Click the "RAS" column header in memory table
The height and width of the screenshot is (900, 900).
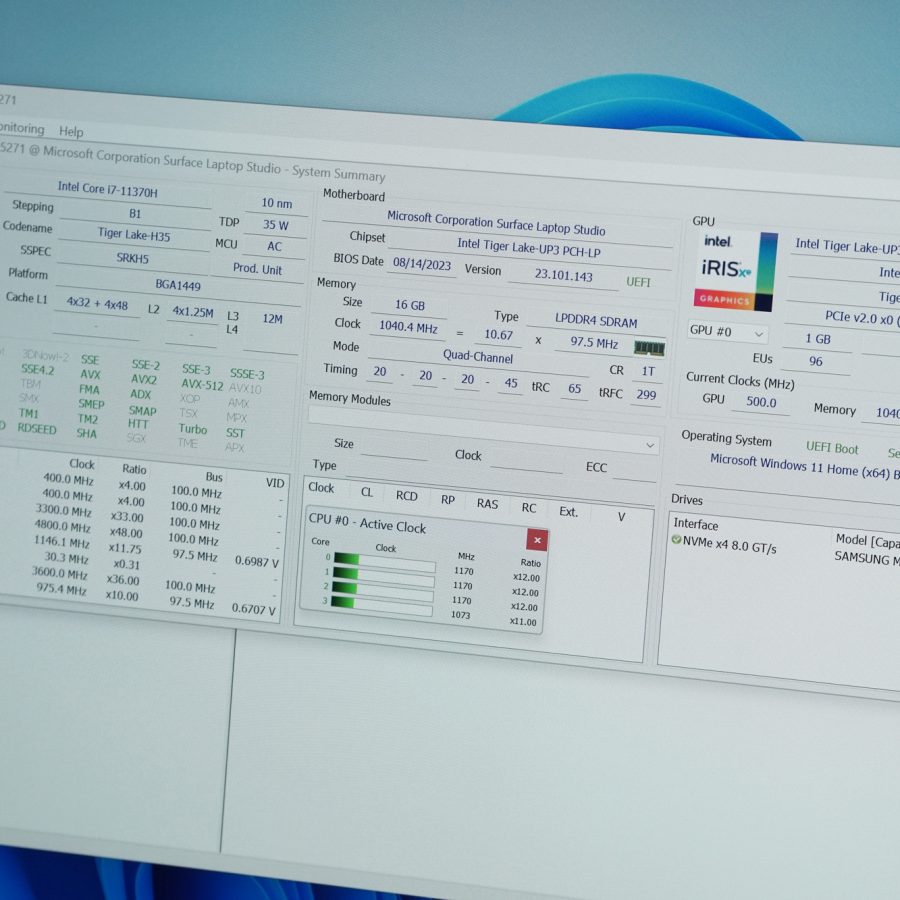pyautogui.click(x=487, y=503)
